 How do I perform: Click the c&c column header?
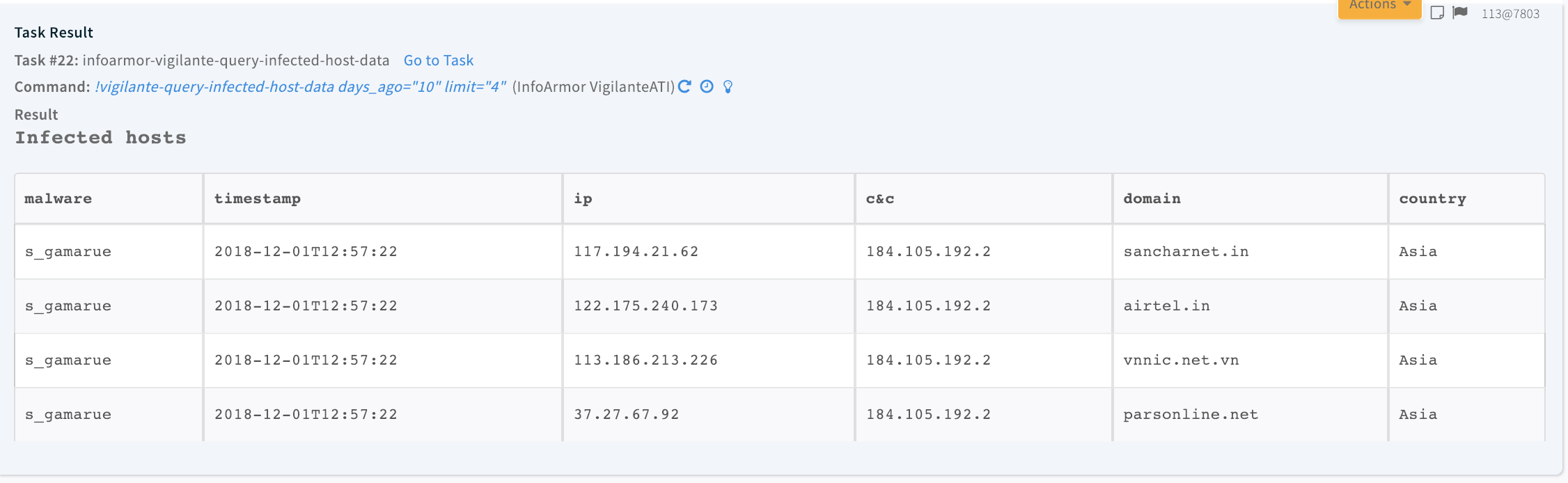(x=880, y=199)
